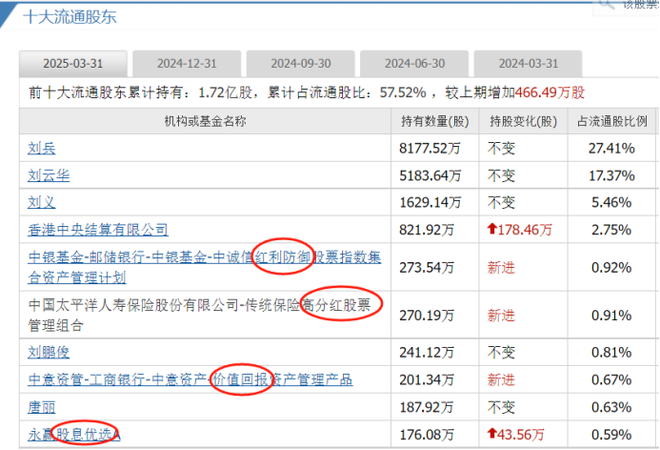
Task: Click the 持股变化(股) column header
Action: 523,121
